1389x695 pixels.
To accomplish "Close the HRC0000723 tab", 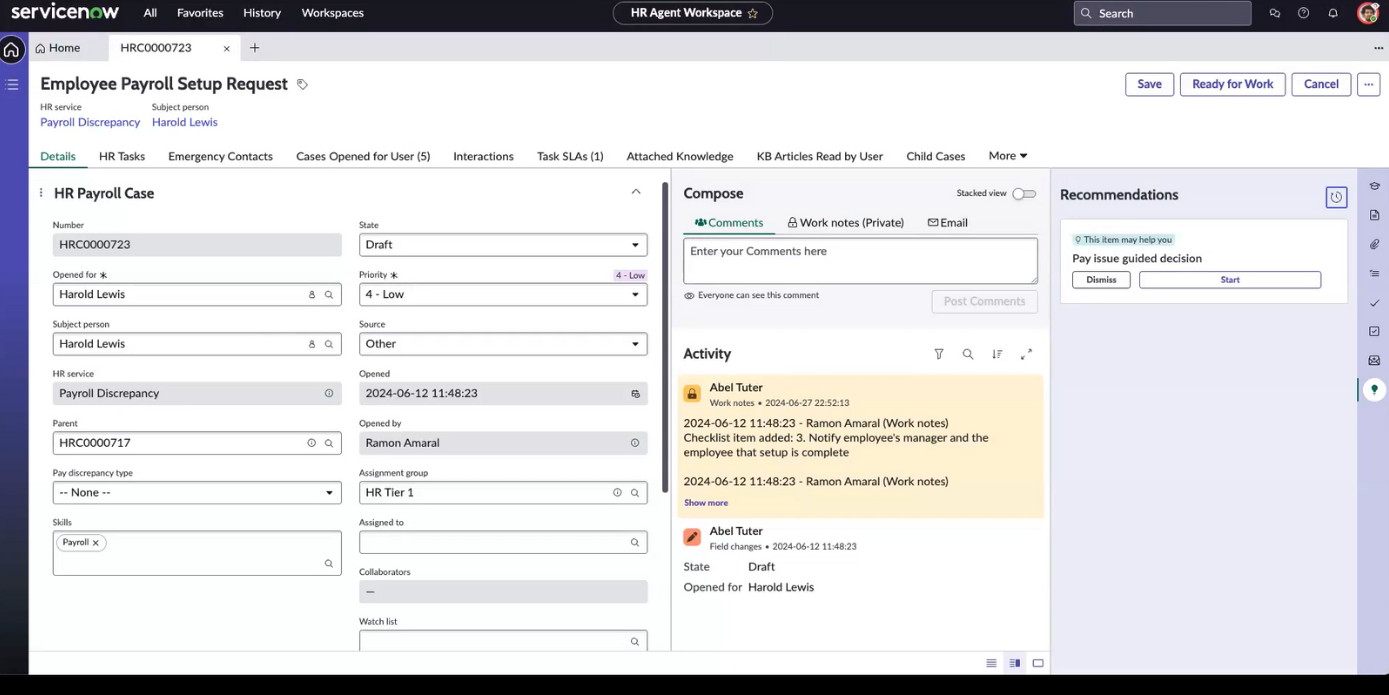I will click(x=227, y=48).
